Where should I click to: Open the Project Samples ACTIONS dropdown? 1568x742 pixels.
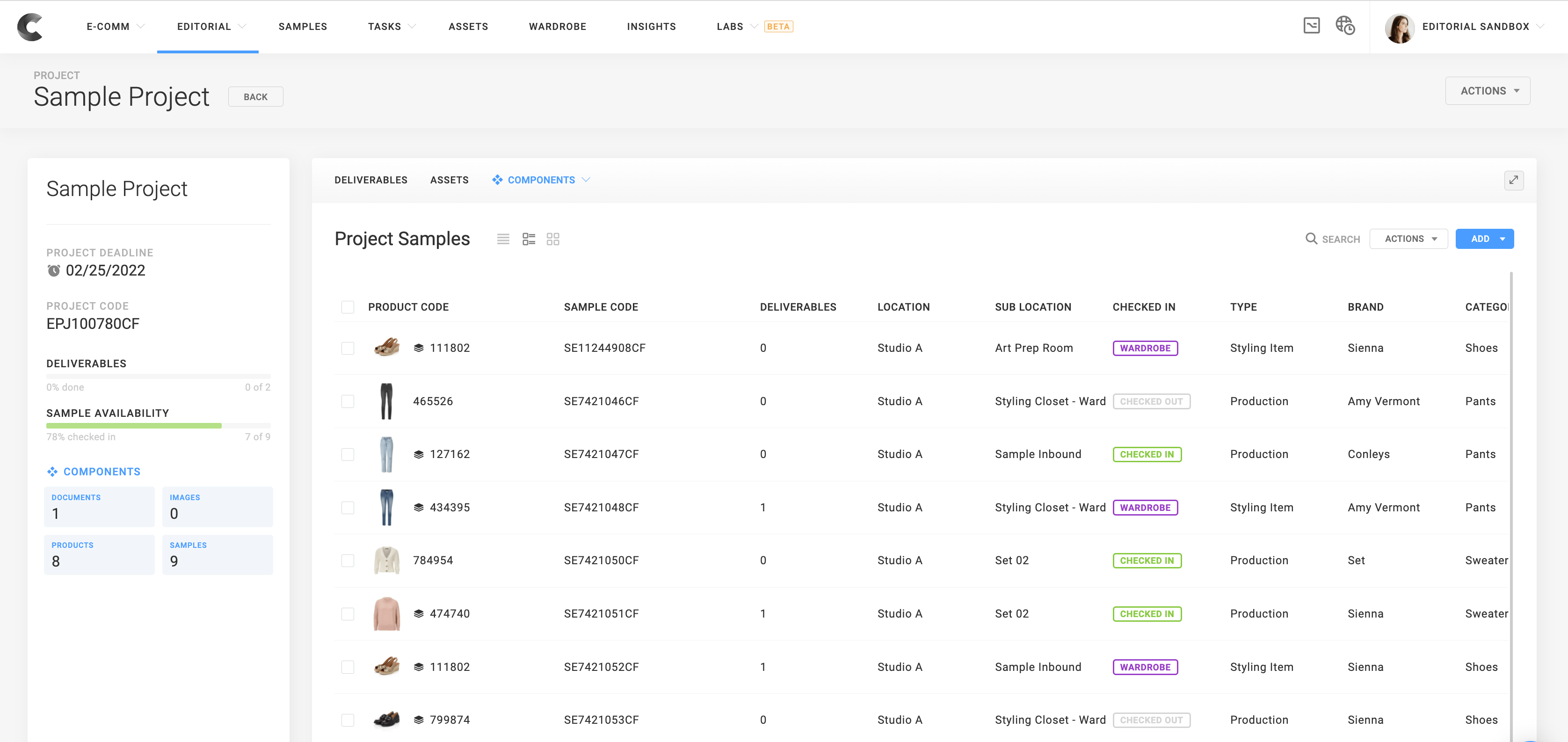(x=1408, y=239)
